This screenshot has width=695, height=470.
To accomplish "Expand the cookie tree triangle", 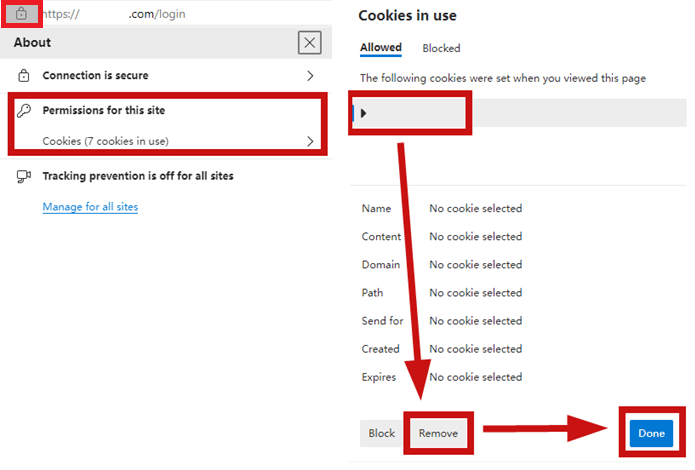I will [363, 113].
